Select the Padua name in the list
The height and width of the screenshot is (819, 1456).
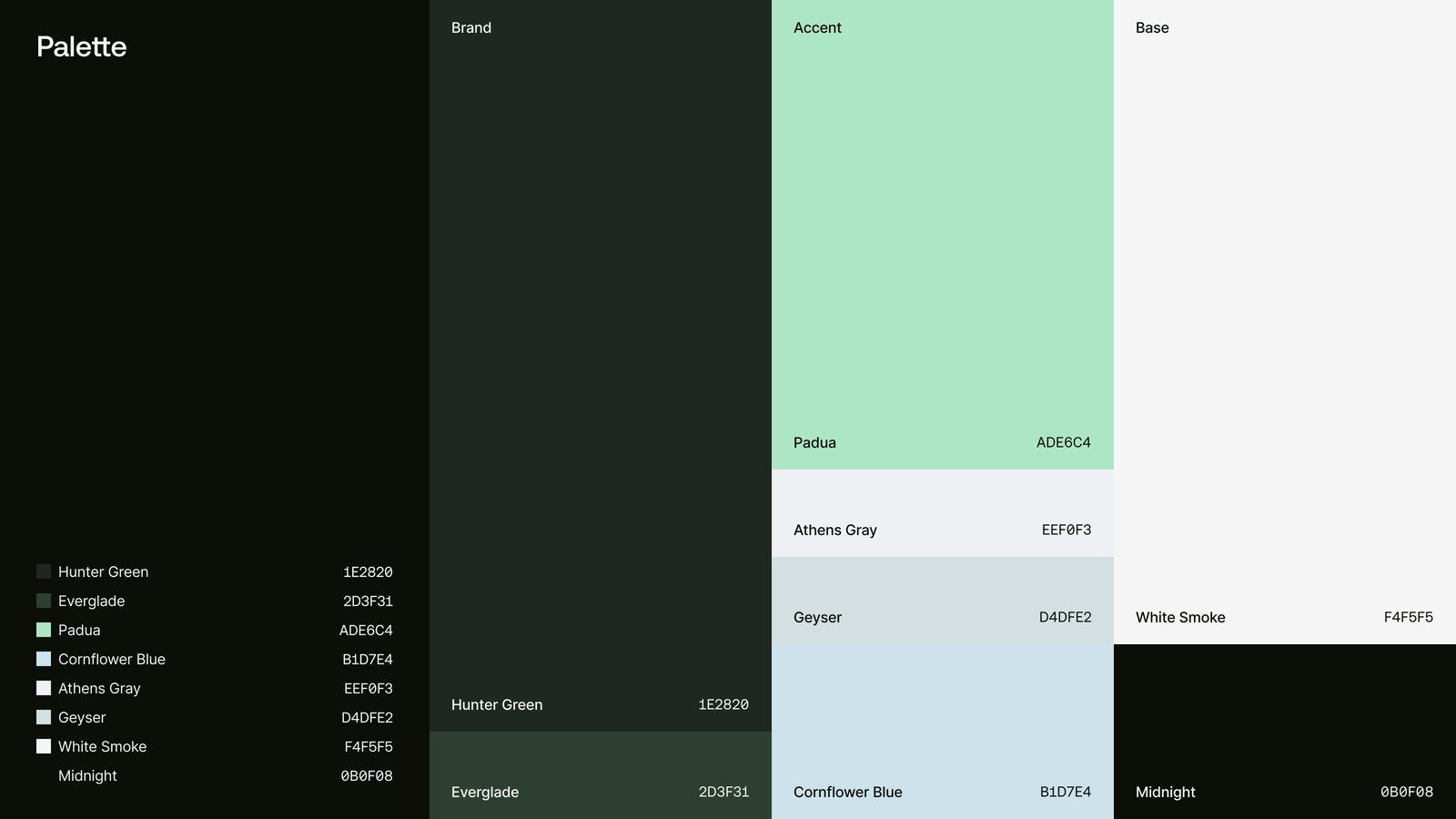pyautogui.click(x=79, y=630)
